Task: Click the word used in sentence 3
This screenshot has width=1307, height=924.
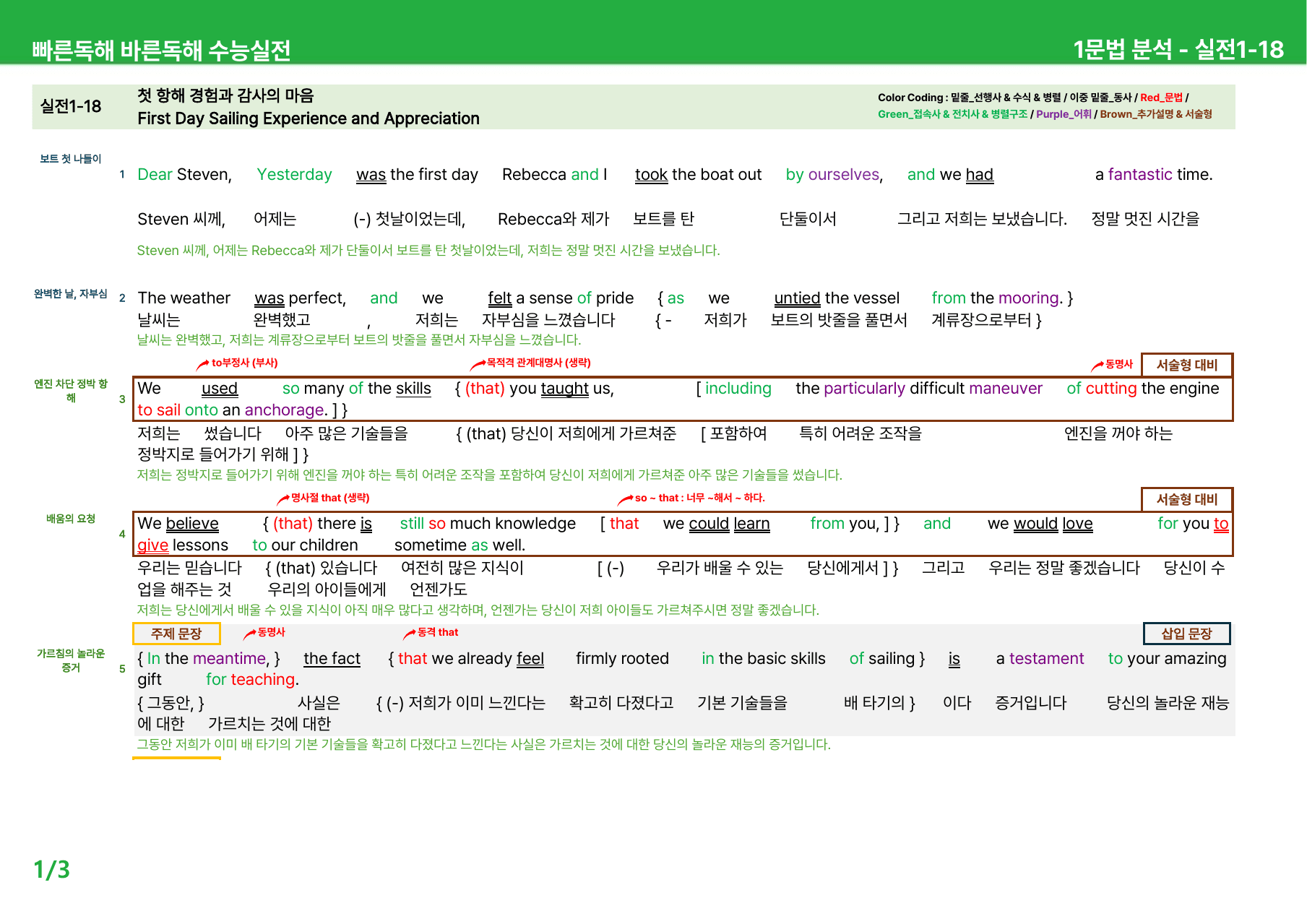Action: (220, 389)
